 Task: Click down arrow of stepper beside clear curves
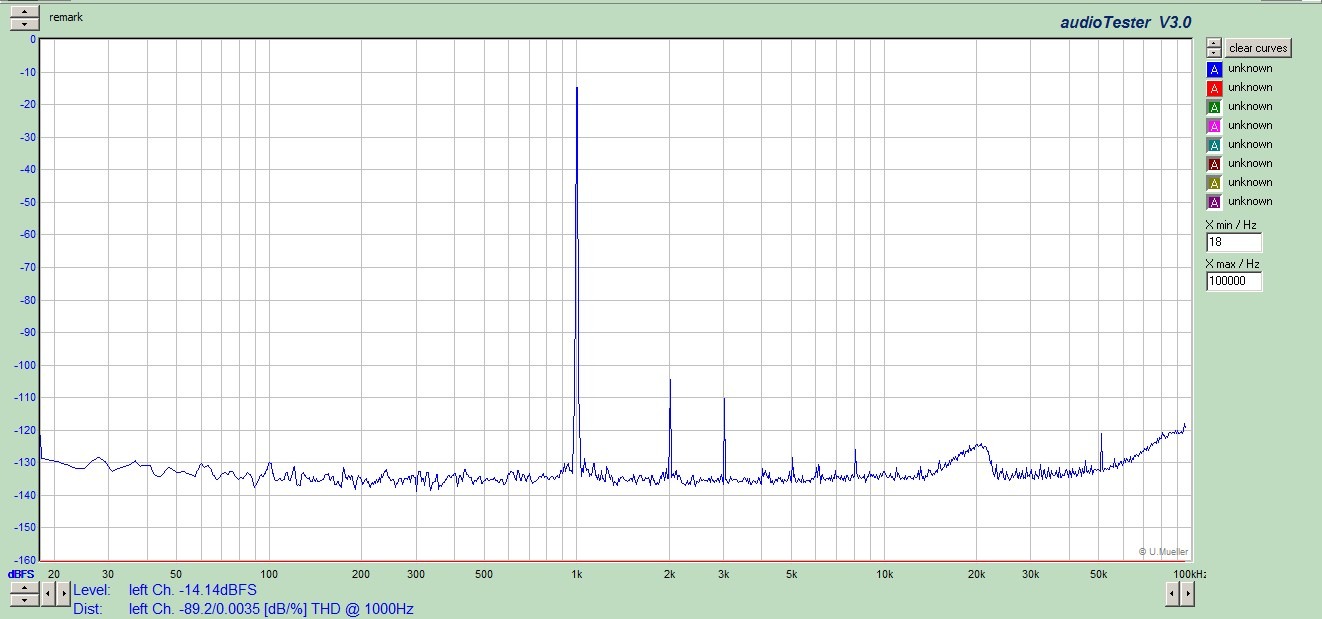[1214, 53]
